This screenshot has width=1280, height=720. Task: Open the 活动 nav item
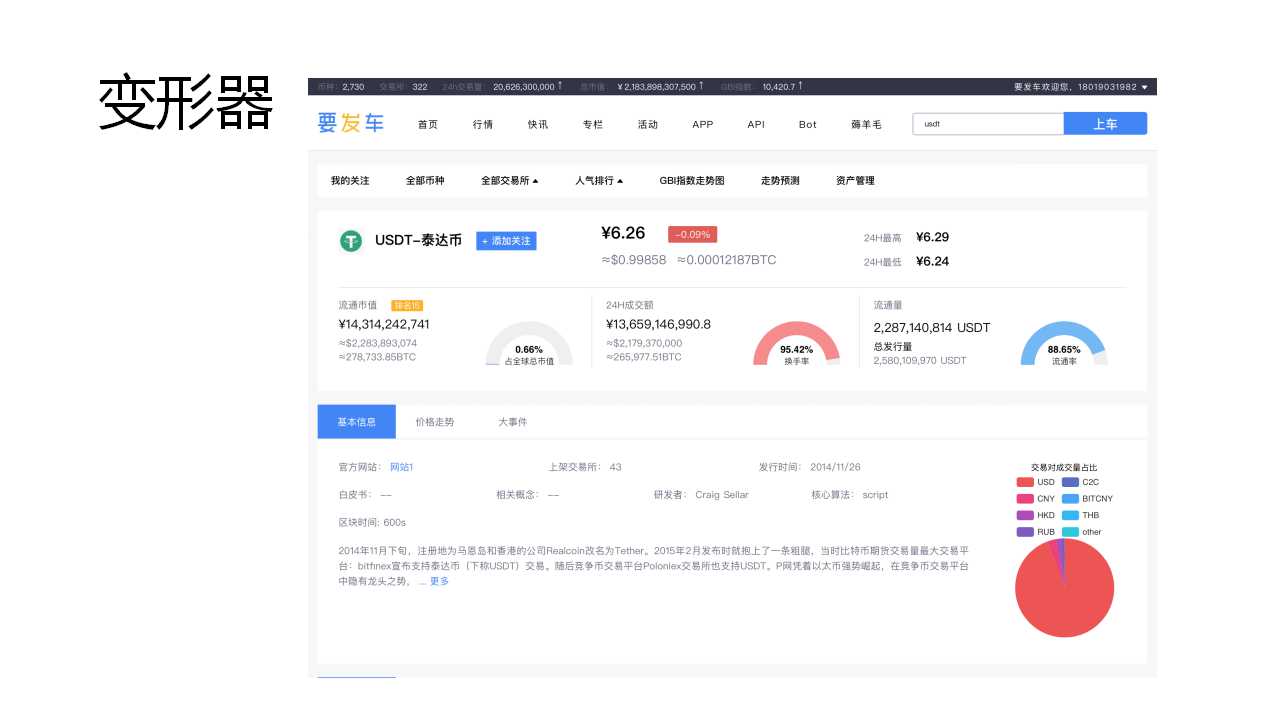click(648, 124)
